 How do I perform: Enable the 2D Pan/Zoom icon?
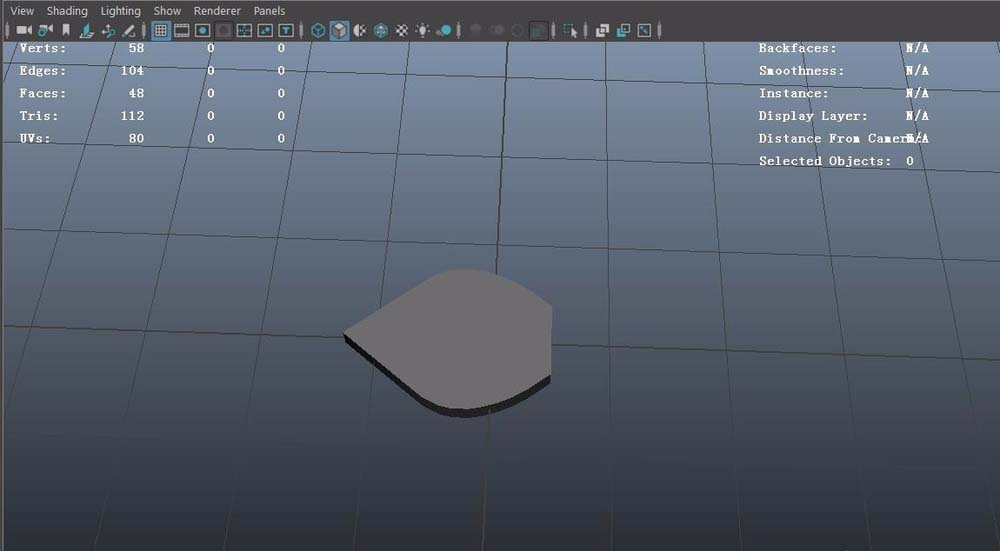click(x=108, y=30)
